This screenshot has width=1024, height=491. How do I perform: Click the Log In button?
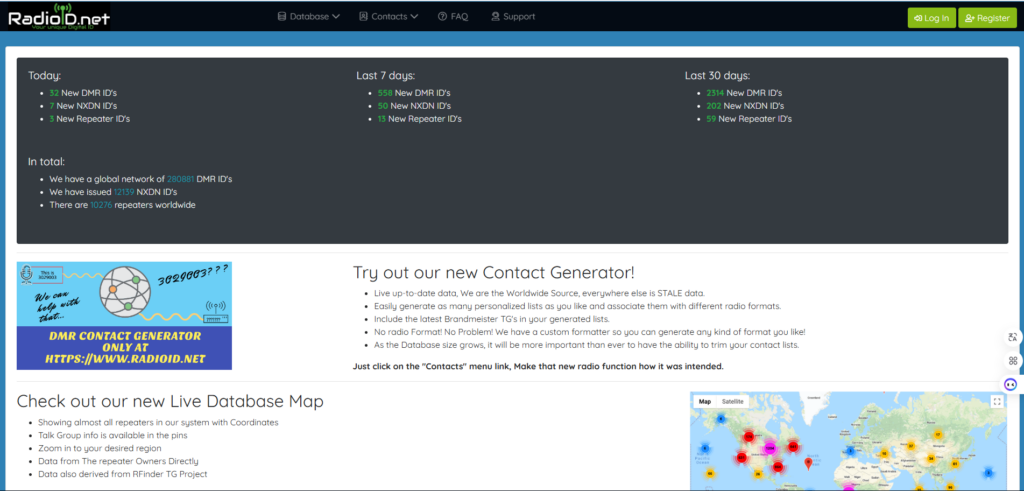(x=931, y=18)
